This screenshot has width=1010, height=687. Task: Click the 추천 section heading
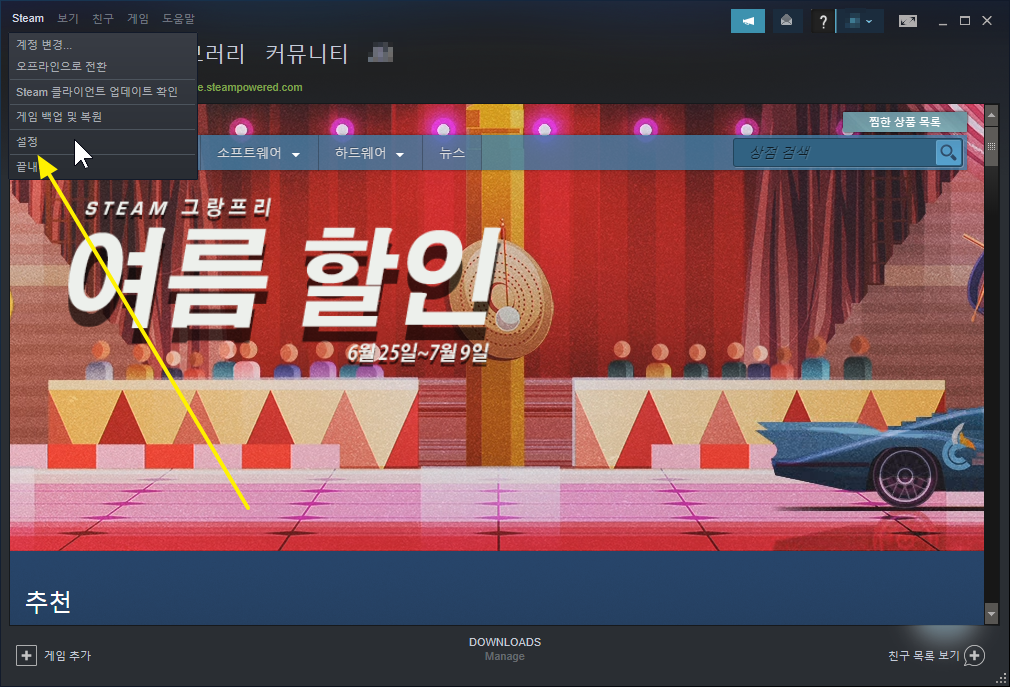click(x=48, y=602)
